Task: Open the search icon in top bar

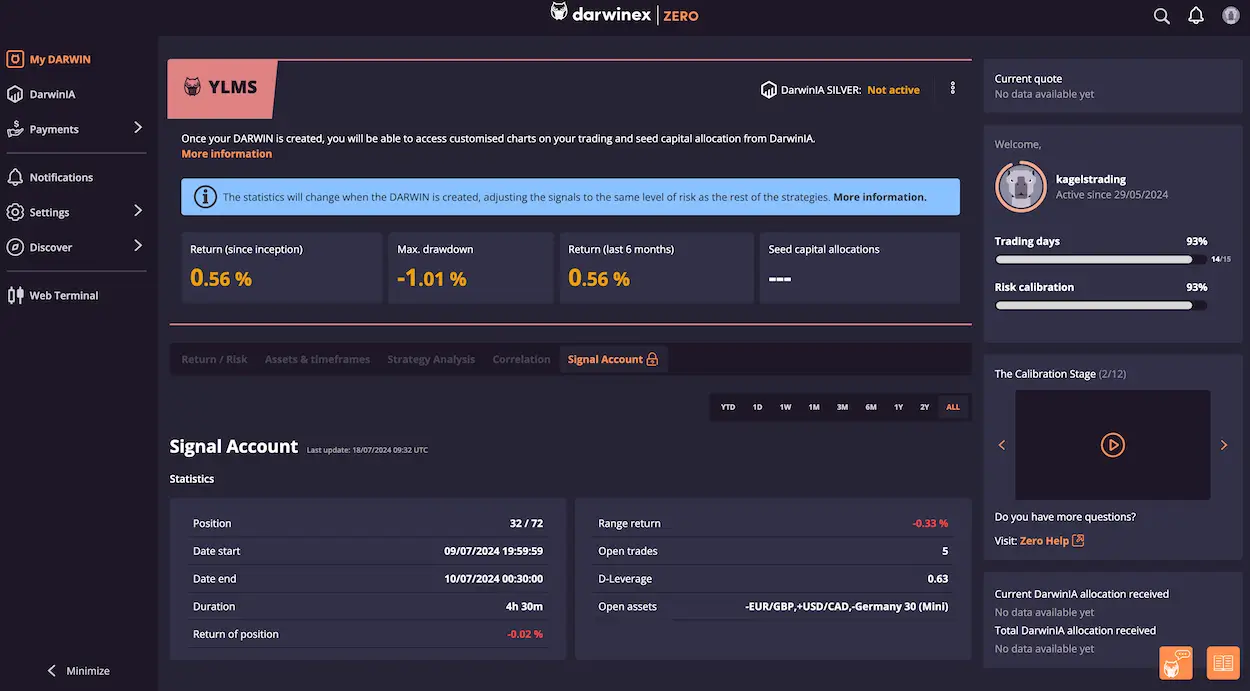Action: 1161,16
